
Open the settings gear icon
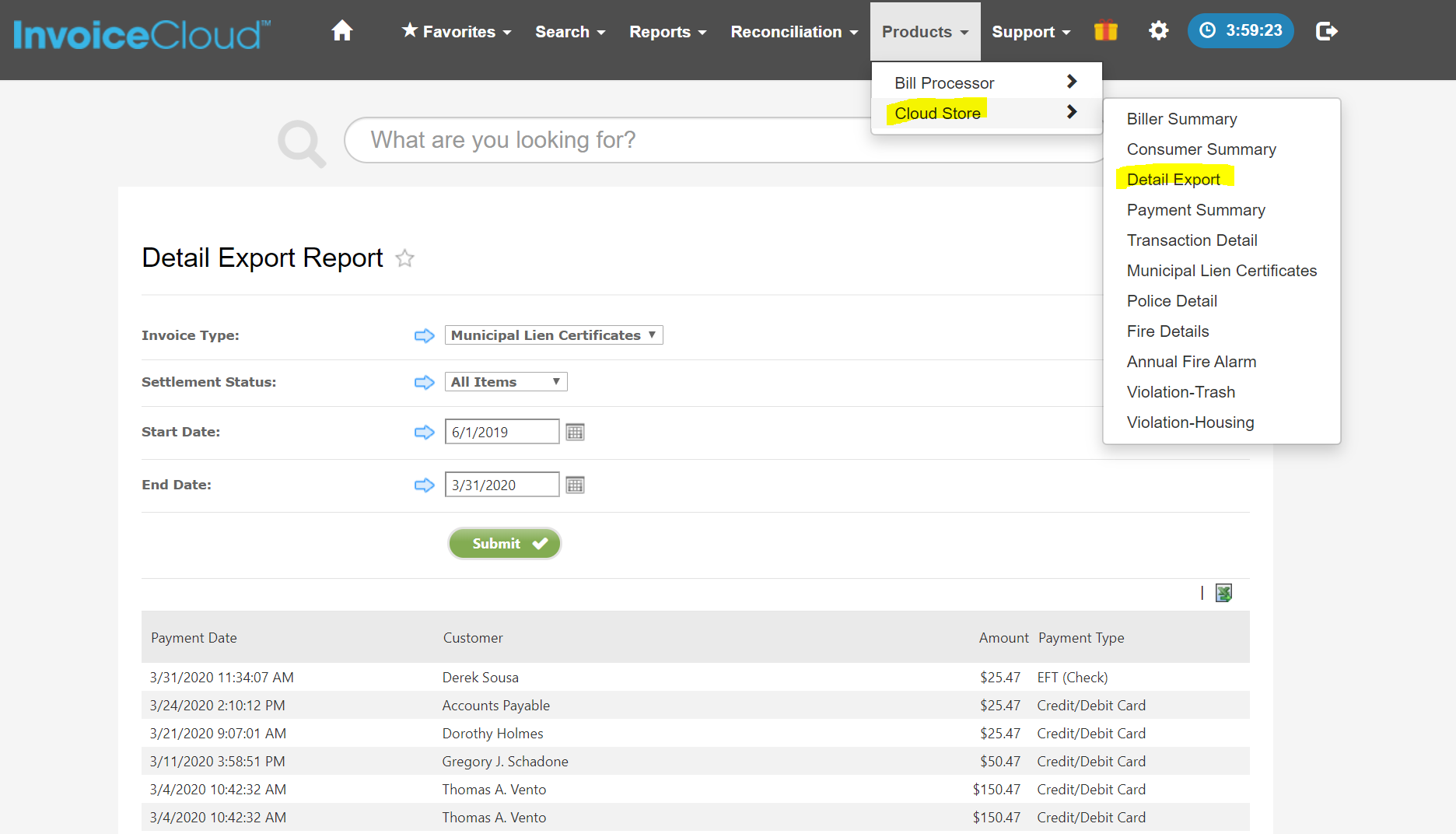pyautogui.click(x=1158, y=31)
